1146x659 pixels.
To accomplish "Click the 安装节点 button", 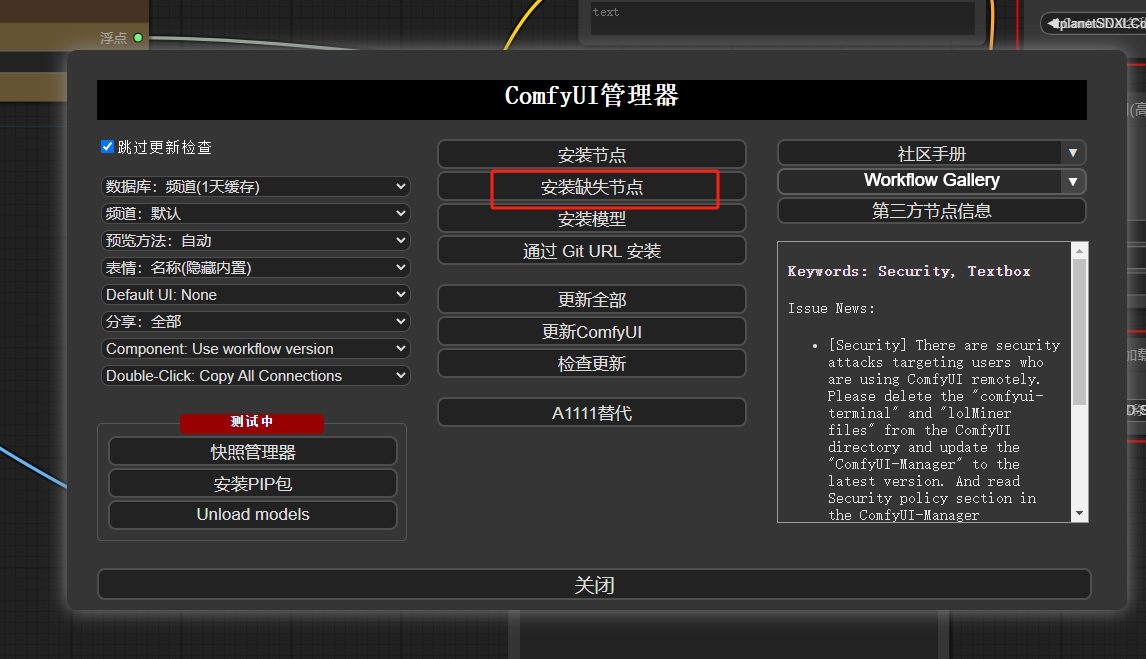I will point(591,155).
